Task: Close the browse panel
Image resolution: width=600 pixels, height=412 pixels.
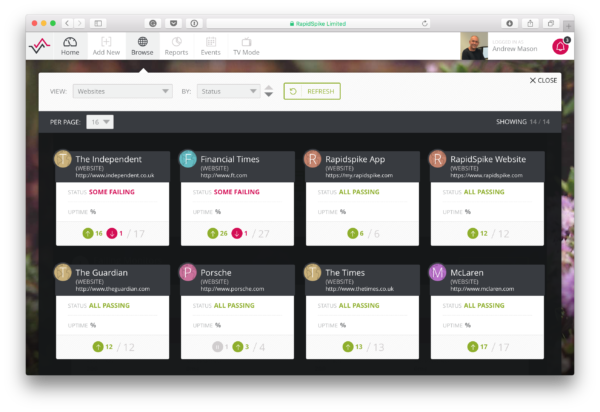Action: click(x=543, y=80)
